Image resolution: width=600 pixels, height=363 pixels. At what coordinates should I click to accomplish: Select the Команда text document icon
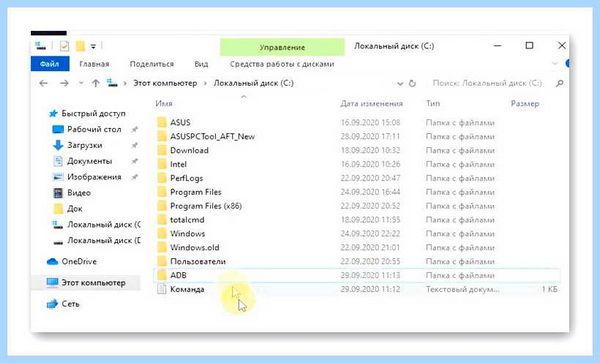point(162,289)
